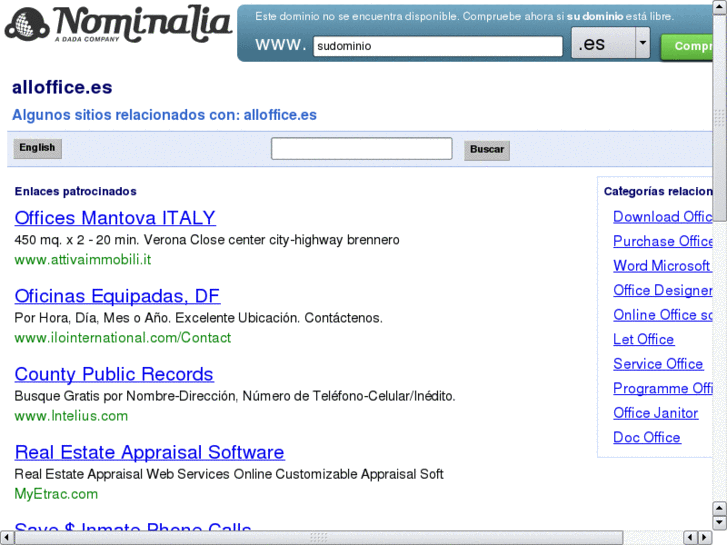Click the vertical scrollbar up arrow

720,8
